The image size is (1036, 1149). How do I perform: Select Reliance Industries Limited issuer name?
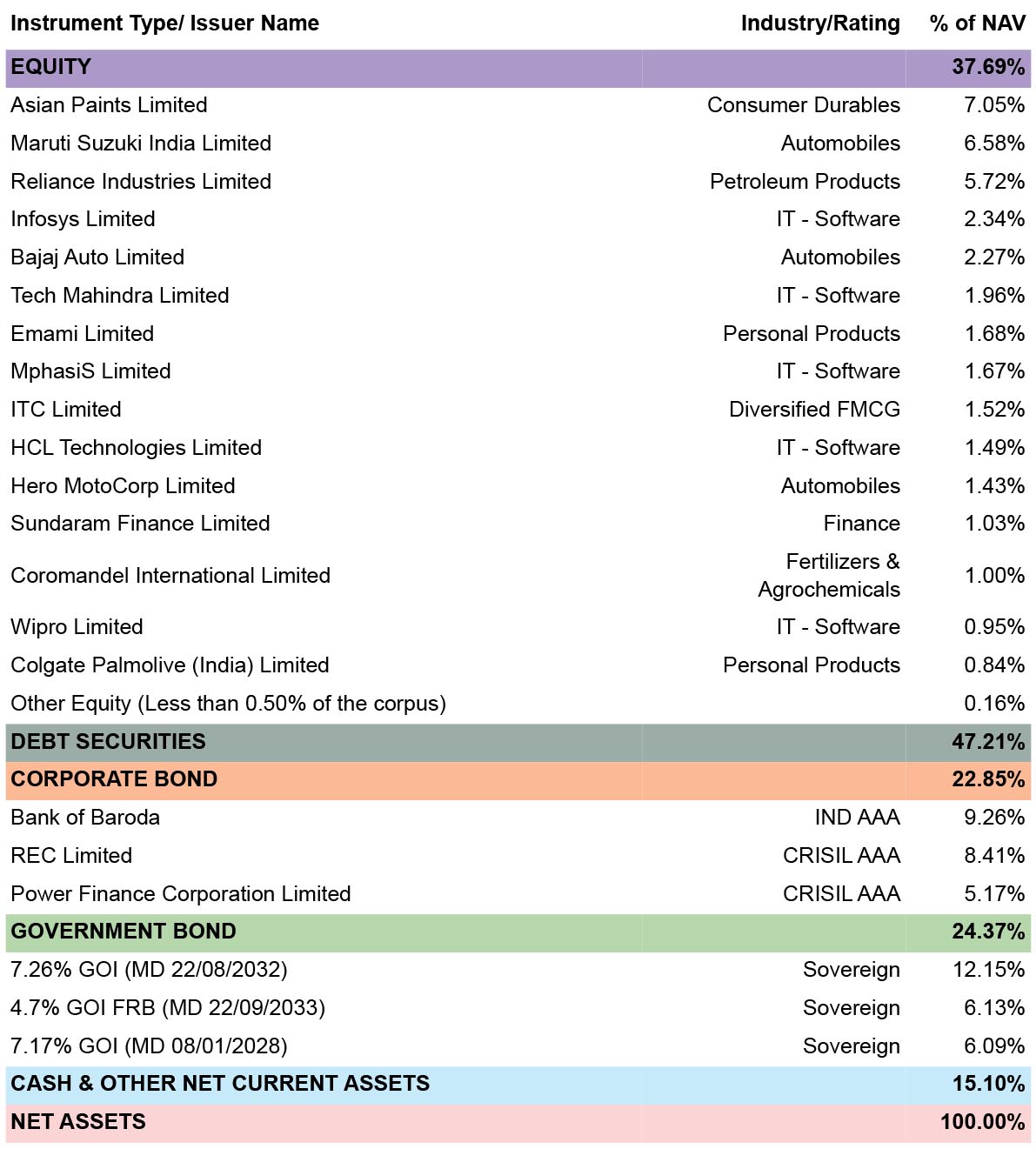[141, 182]
